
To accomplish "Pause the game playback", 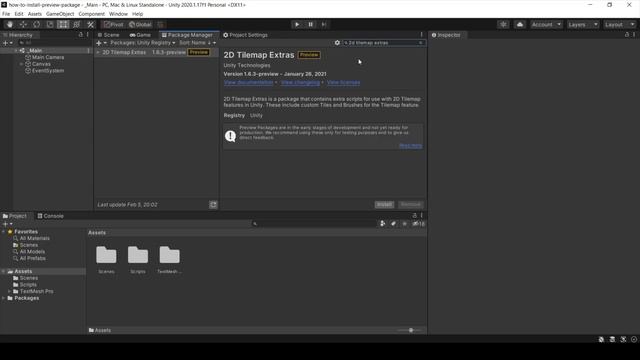I will pyautogui.click(x=310, y=24).
